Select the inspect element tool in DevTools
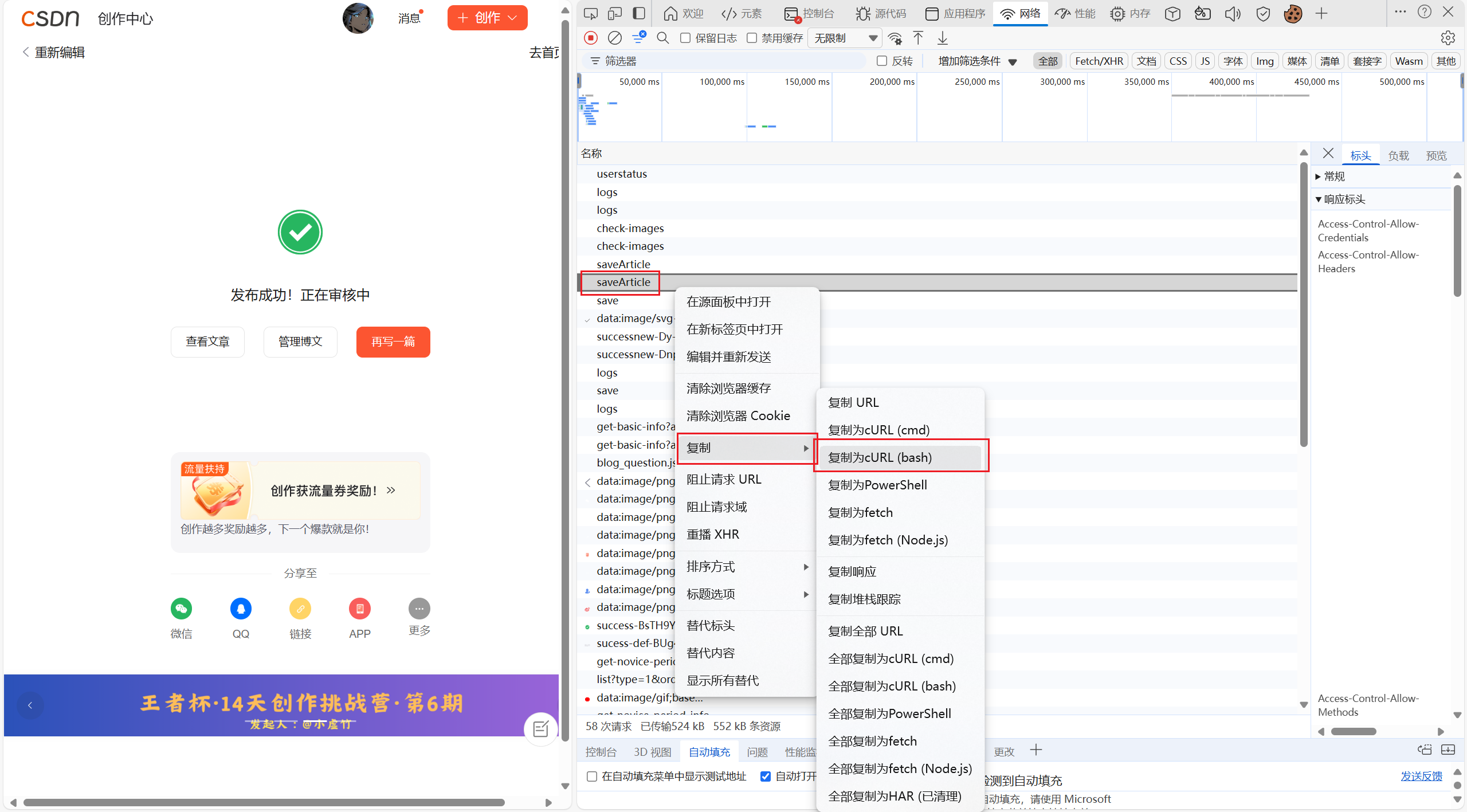1467x812 pixels. coord(589,13)
